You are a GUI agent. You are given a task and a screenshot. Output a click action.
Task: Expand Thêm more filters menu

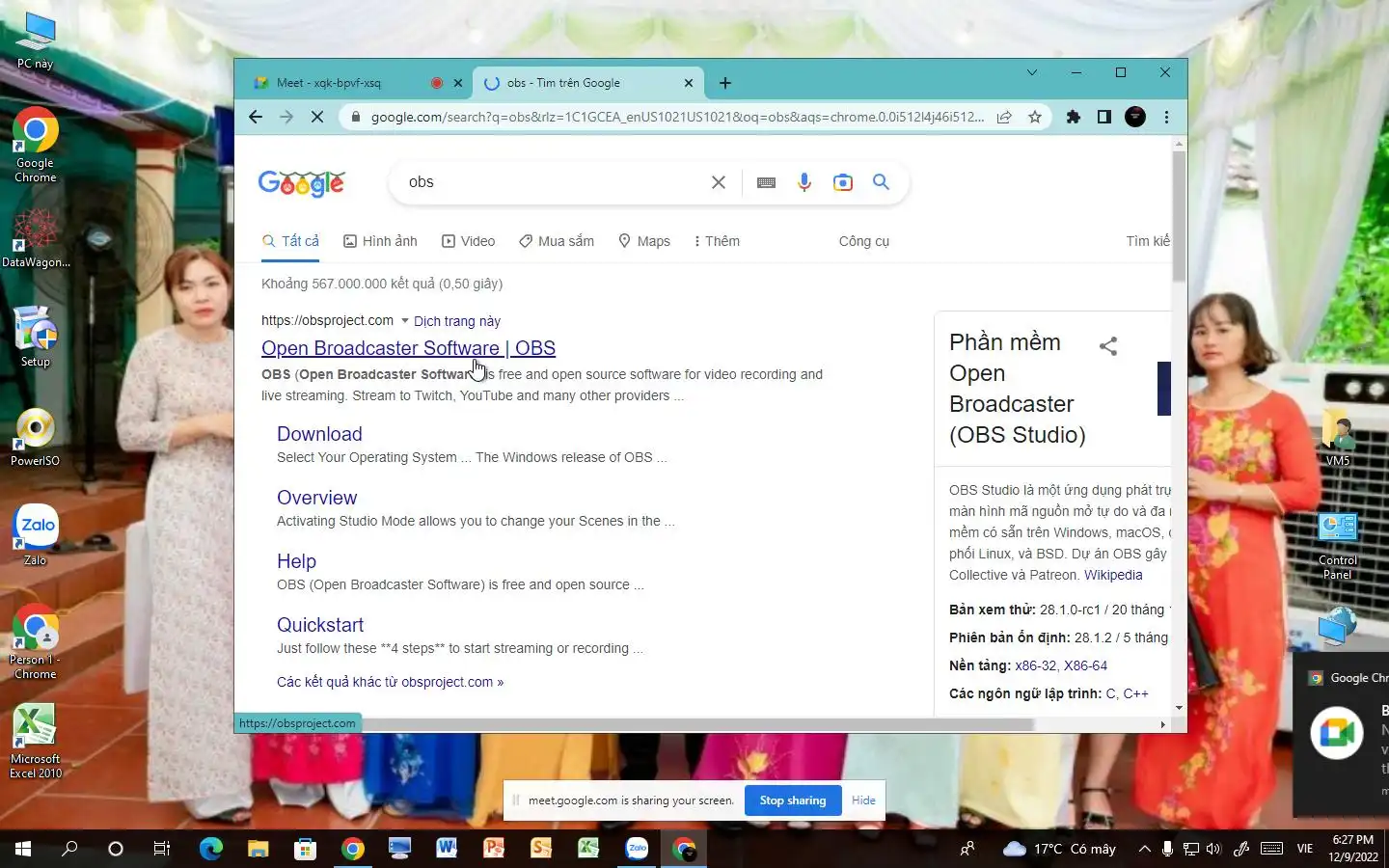pos(717,241)
